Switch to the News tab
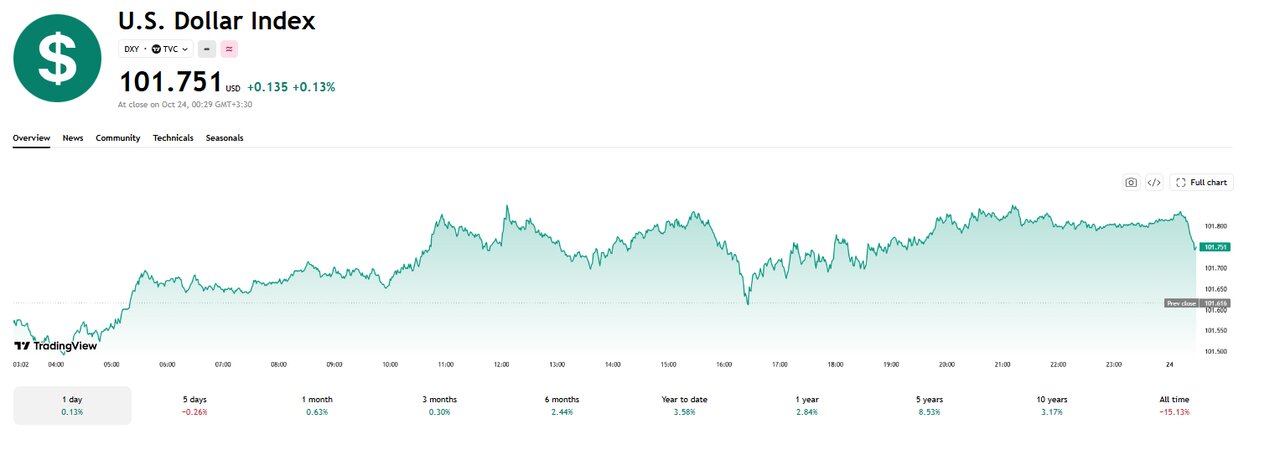 tap(73, 138)
